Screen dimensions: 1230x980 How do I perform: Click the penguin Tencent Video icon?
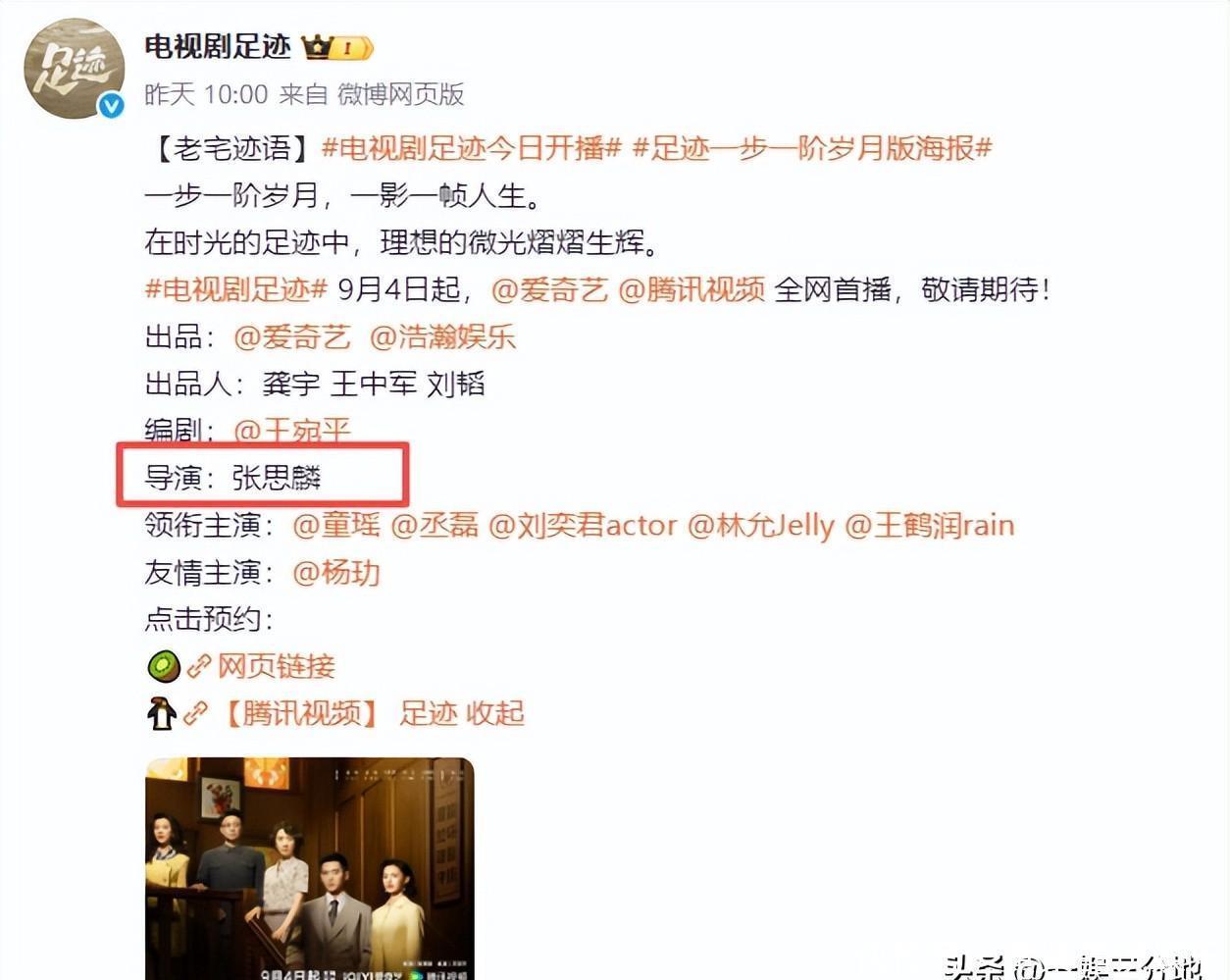162,713
